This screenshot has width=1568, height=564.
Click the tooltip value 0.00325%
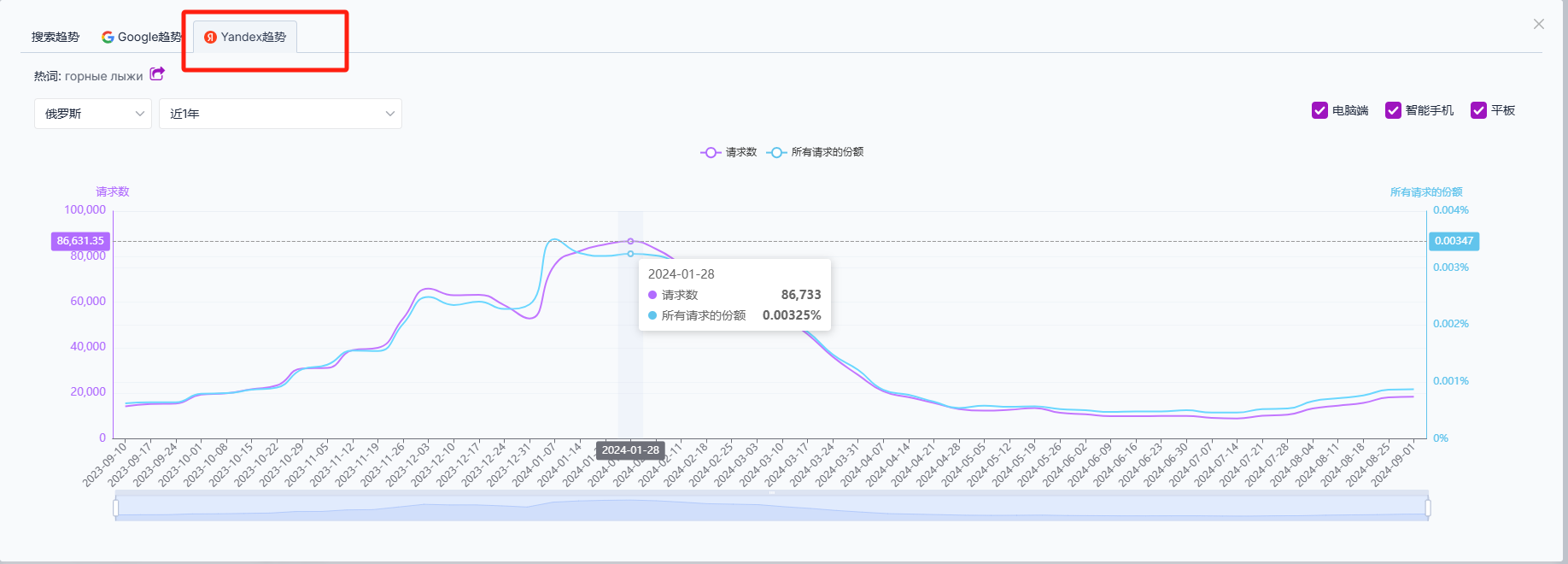792,315
